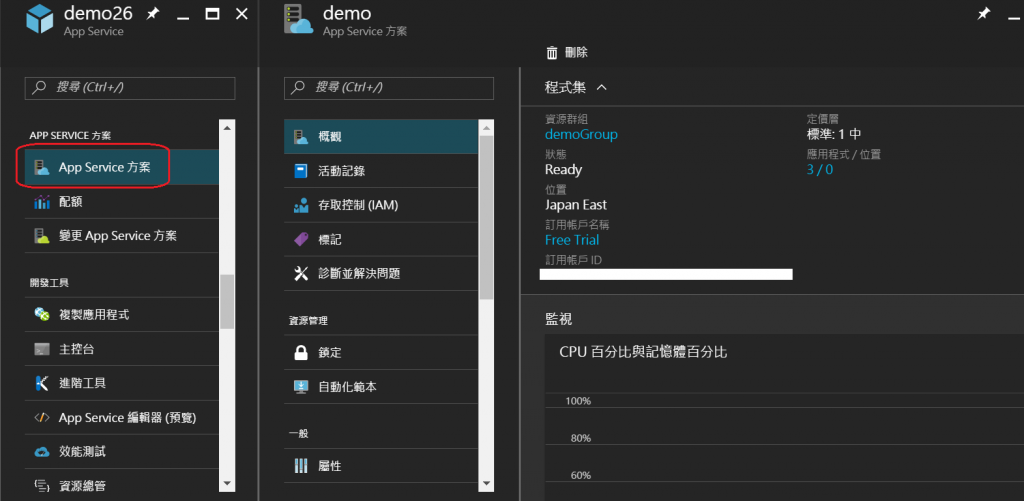The image size is (1024, 501).
Task: Click the 配額 bar chart icon
Action: click(x=42, y=202)
